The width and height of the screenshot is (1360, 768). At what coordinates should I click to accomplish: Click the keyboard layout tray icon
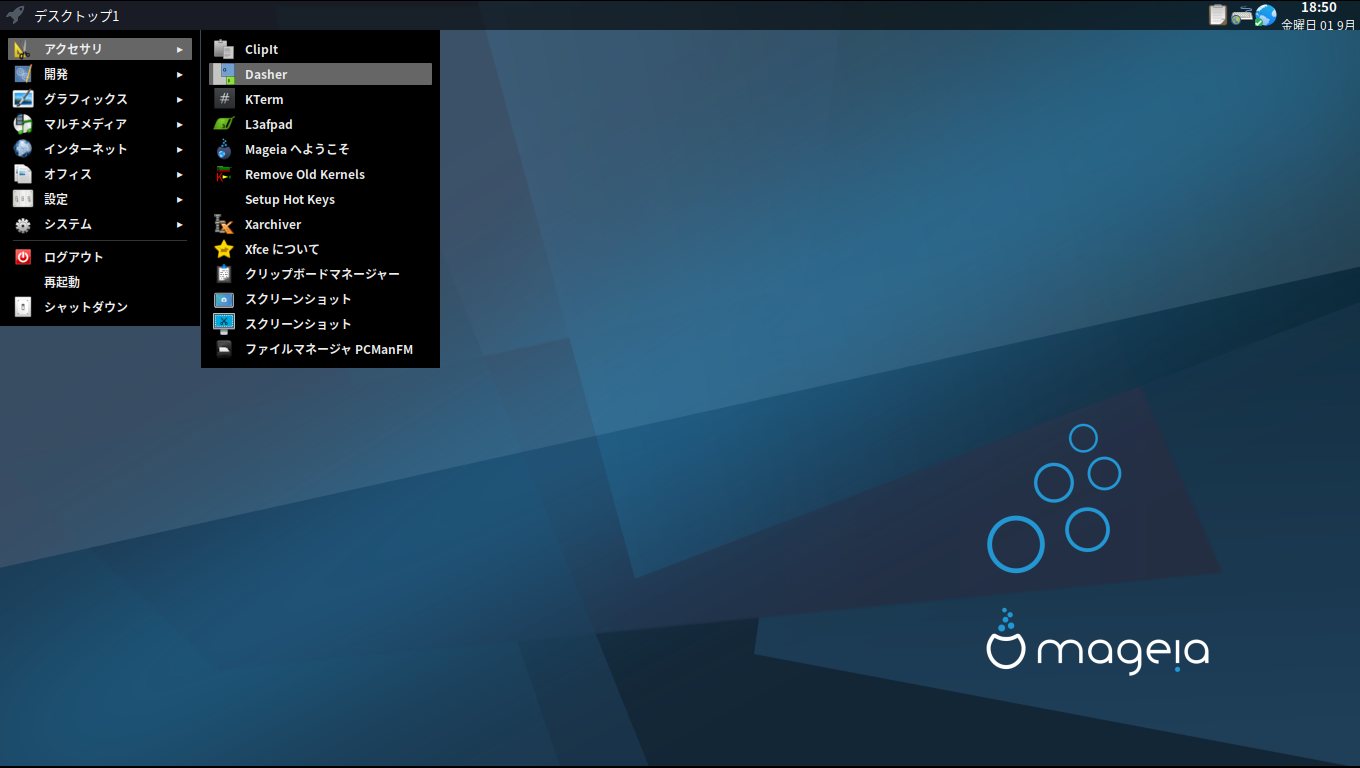[x=1242, y=15]
